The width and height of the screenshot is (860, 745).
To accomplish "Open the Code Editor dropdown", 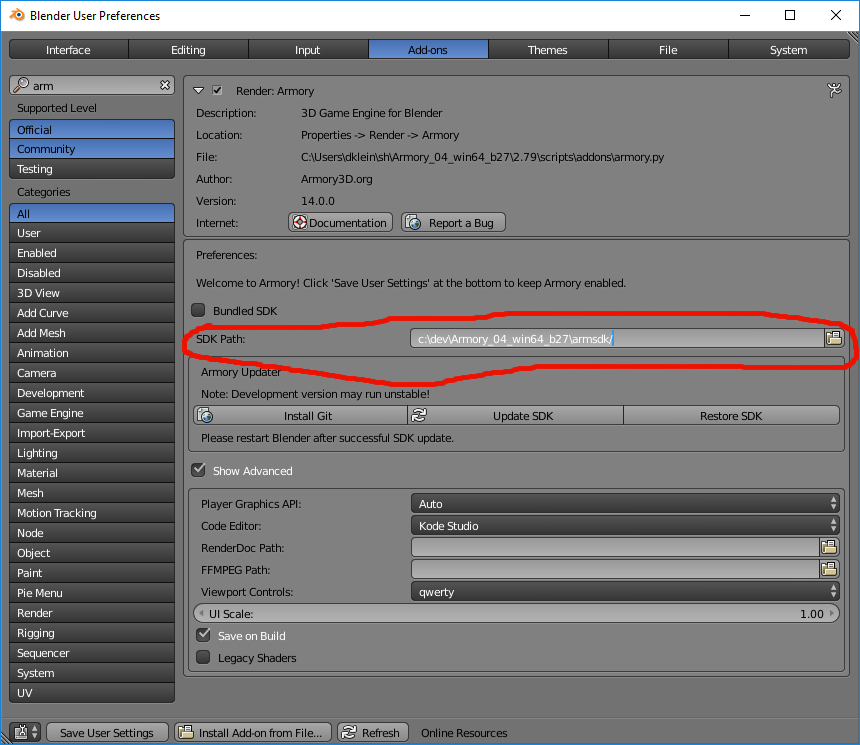I will point(625,525).
